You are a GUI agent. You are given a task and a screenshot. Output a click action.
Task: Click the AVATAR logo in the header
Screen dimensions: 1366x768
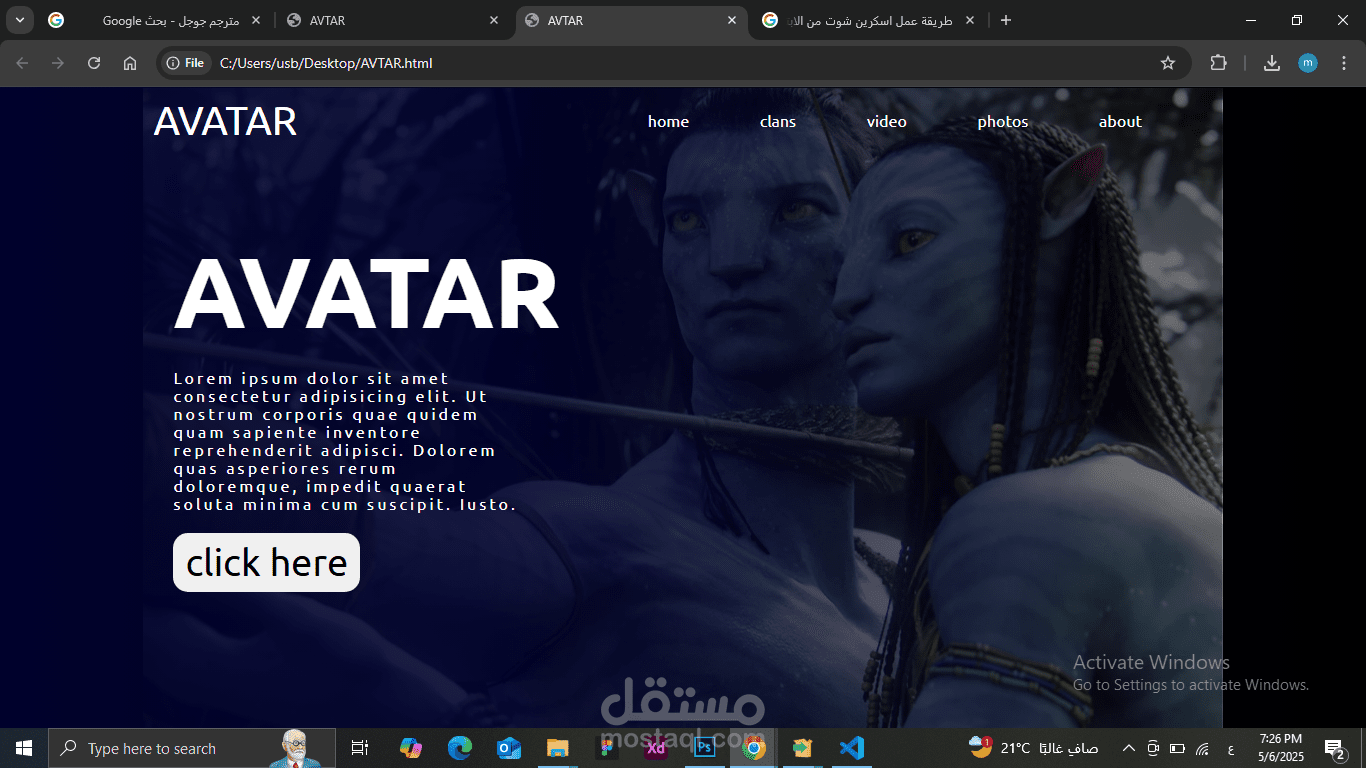[x=225, y=122]
